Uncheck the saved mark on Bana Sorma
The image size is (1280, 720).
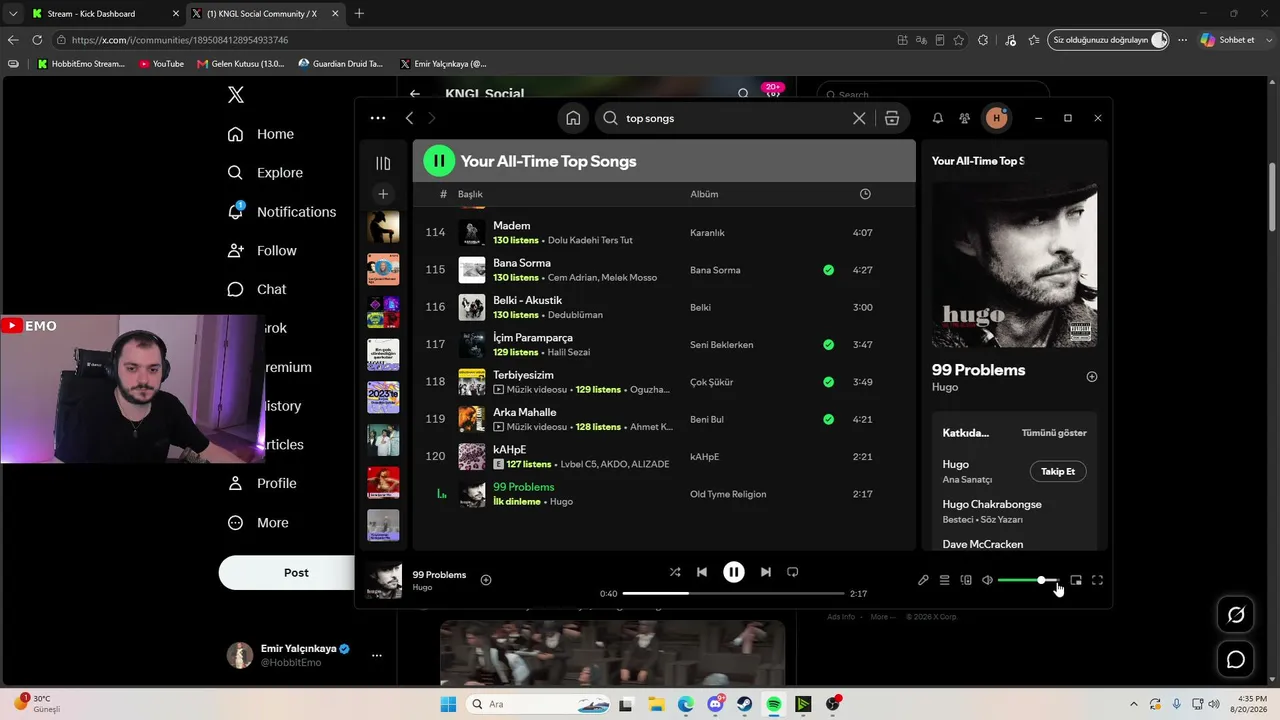[828, 270]
